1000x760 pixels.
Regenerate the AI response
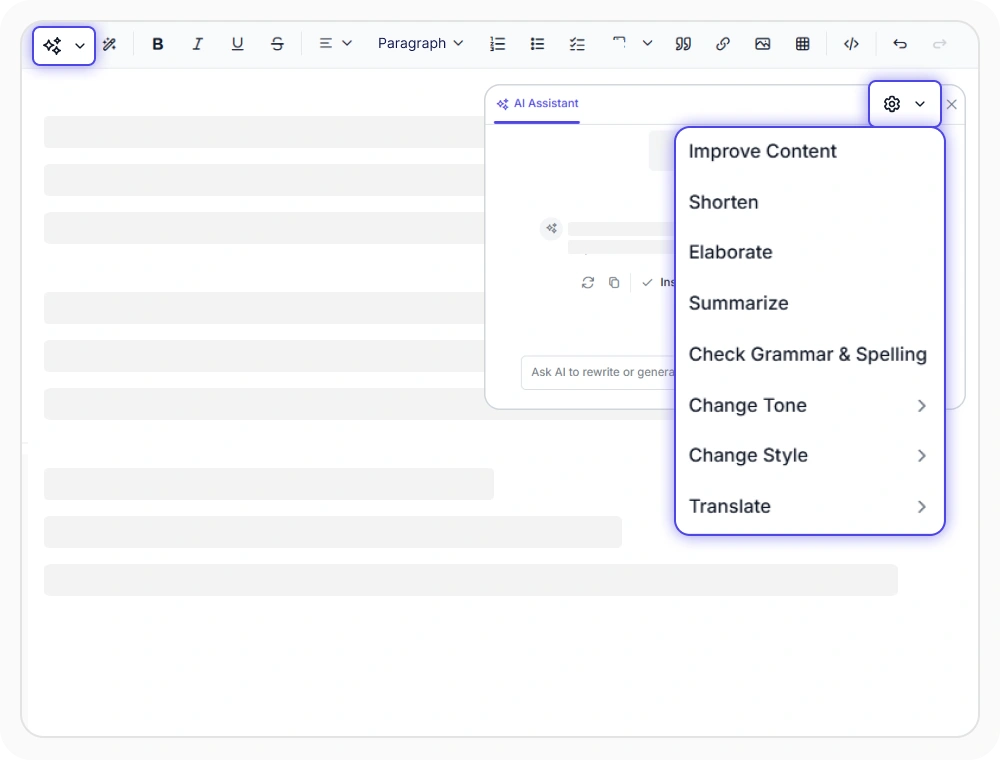pyautogui.click(x=588, y=282)
